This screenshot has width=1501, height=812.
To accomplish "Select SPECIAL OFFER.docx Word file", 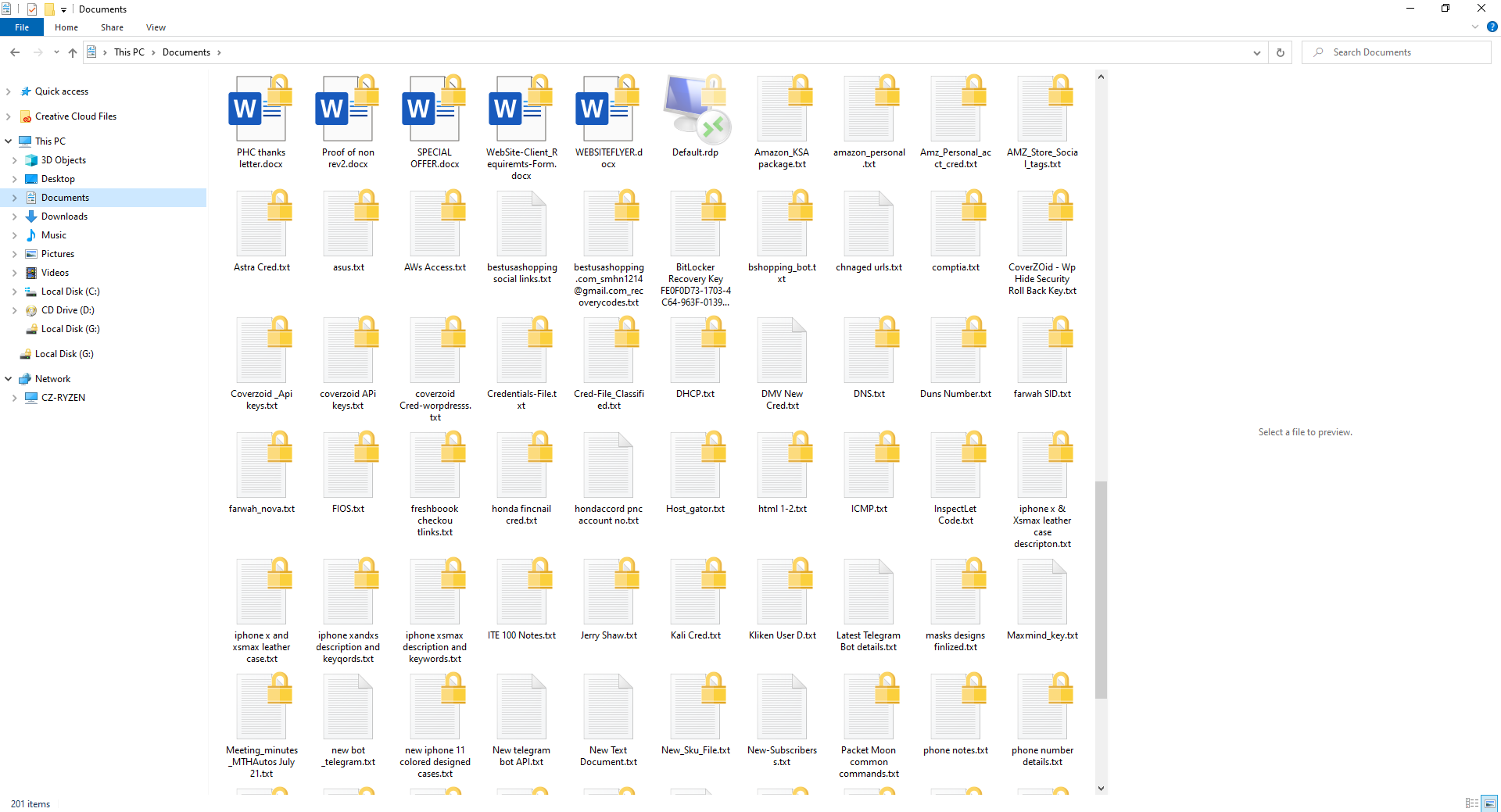I will click(435, 121).
